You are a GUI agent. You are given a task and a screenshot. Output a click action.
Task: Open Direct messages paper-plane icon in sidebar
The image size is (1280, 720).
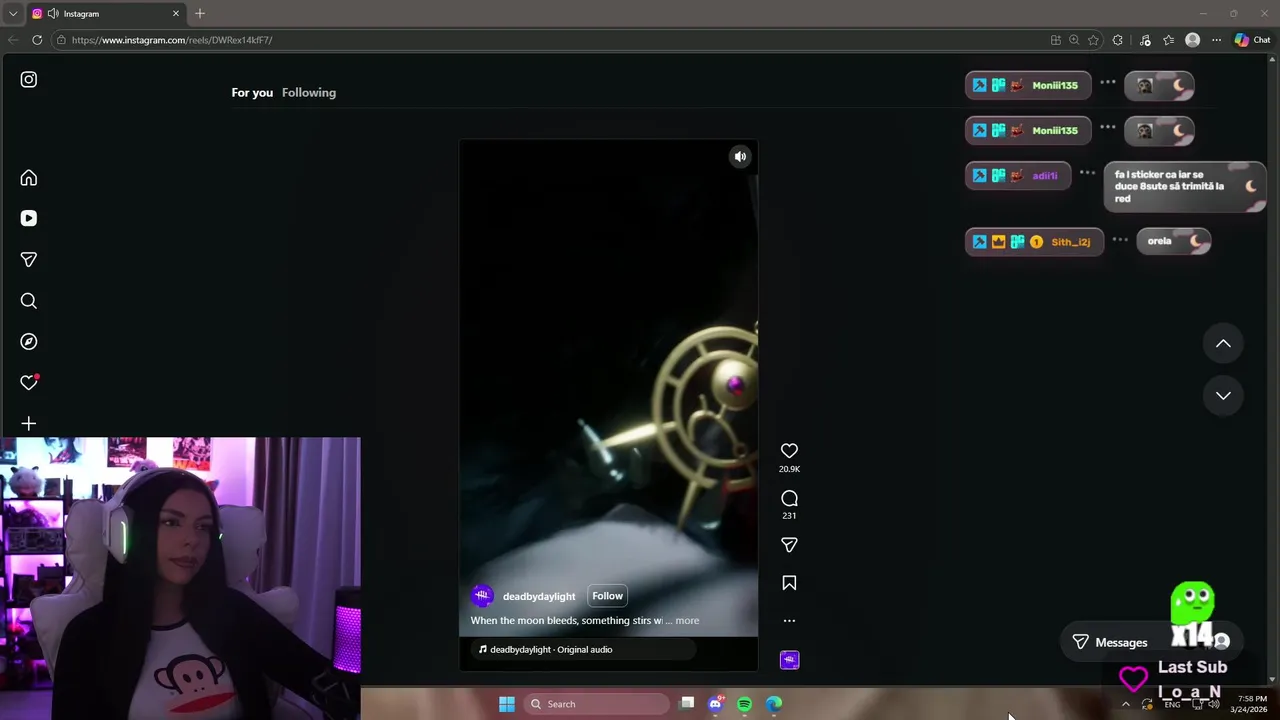(29, 259)
